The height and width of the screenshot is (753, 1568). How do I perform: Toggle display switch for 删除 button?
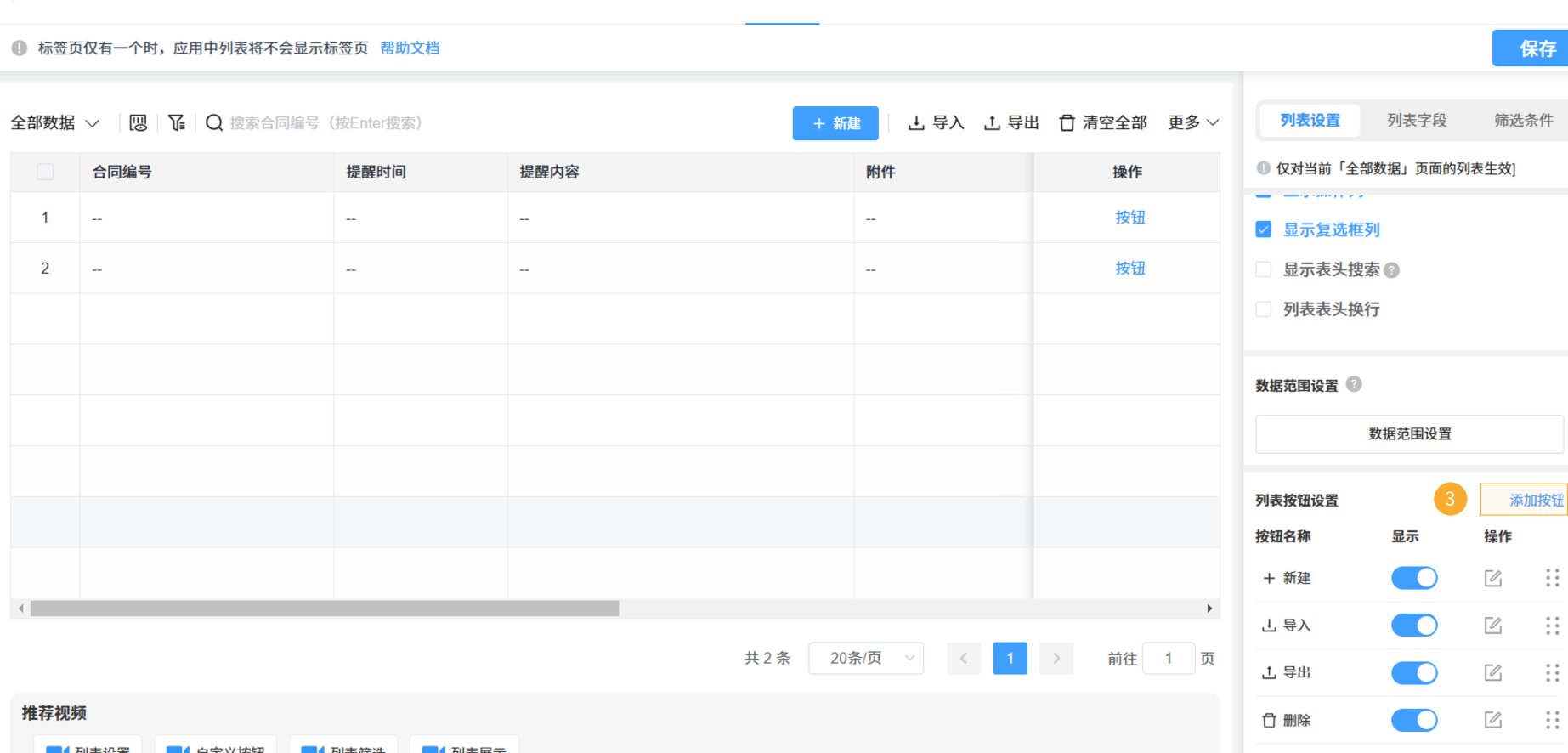1414,720
